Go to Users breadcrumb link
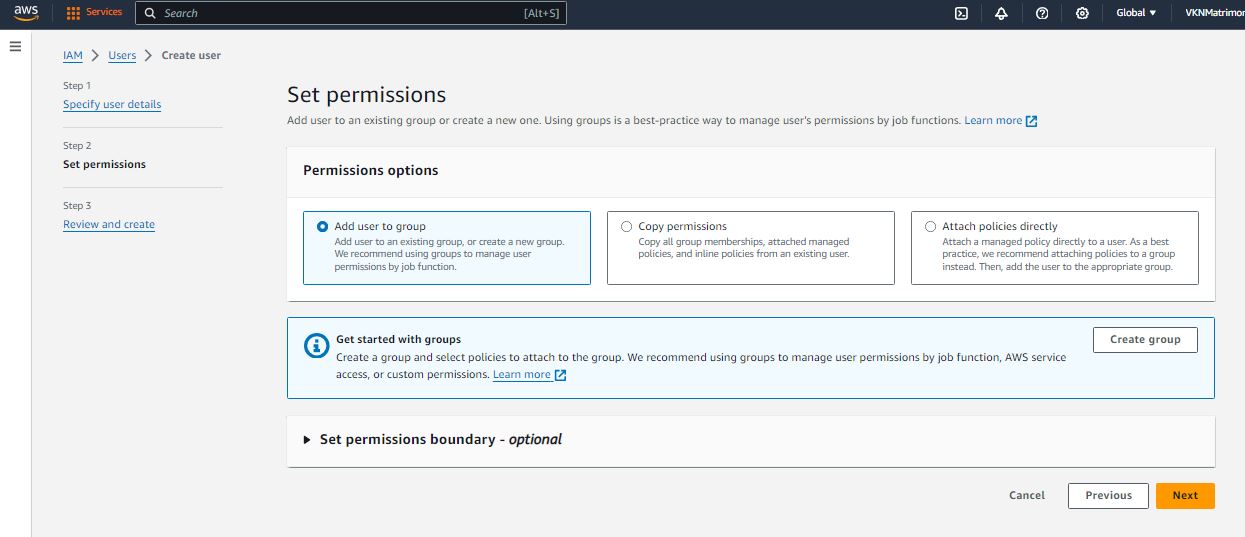Viewport: 1245px width, 537px height. point(122,55)
